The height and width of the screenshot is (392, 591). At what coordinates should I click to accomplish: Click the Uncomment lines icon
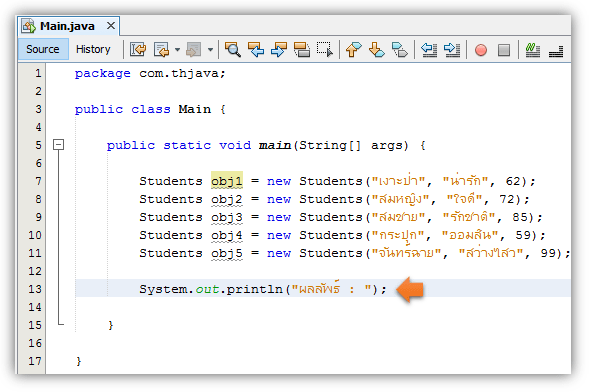click(x=556, y=51)
